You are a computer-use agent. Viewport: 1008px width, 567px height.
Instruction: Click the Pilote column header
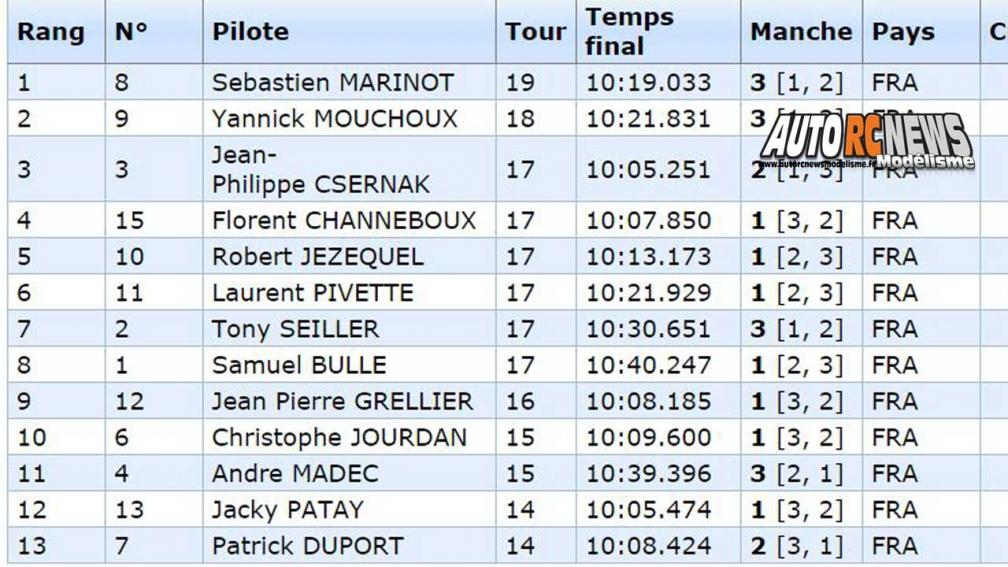point(250,32)
